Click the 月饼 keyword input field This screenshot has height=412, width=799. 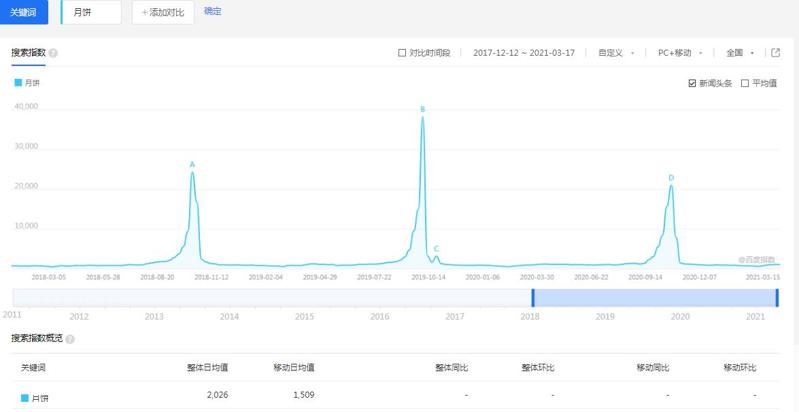[91, 12]
